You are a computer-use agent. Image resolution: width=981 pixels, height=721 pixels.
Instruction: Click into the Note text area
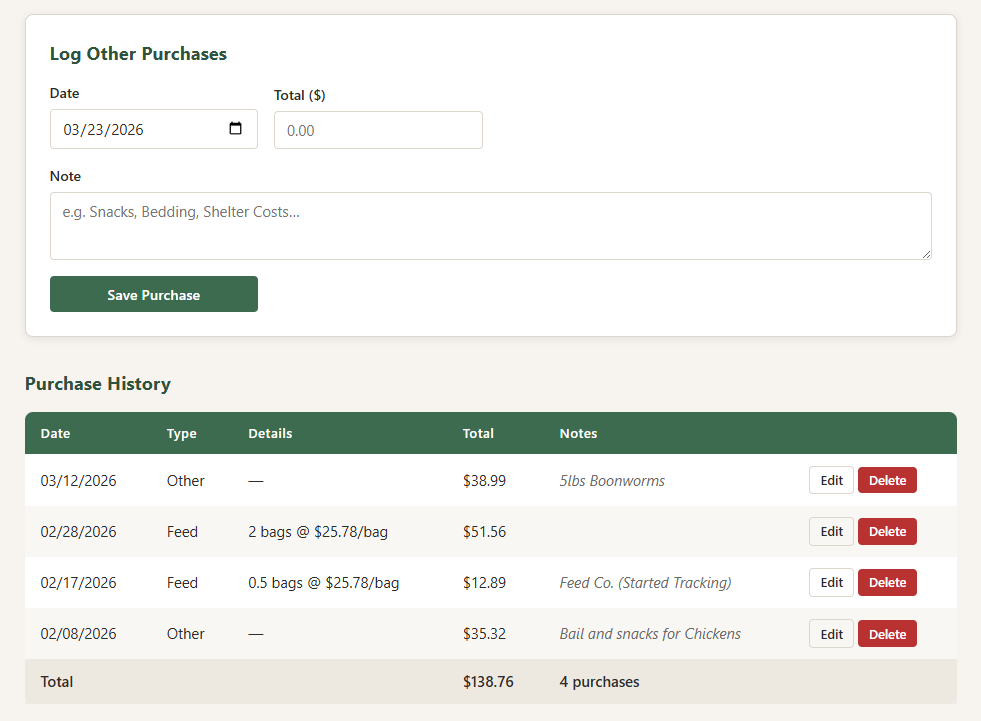point(490,226)
